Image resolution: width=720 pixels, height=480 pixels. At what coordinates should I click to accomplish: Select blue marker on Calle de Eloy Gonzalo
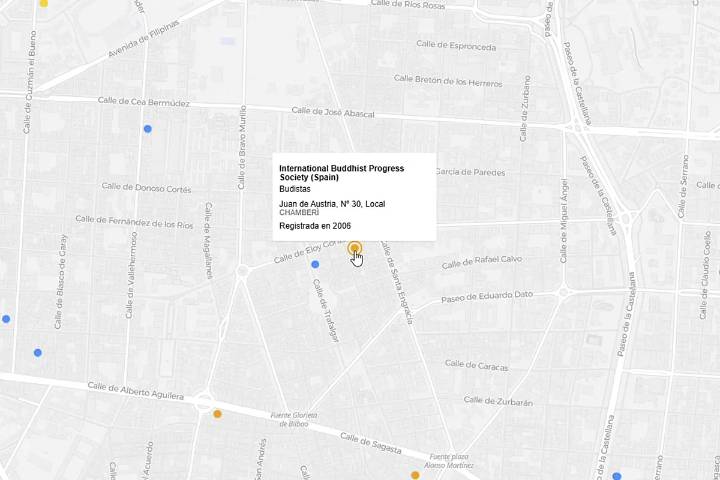315,264
